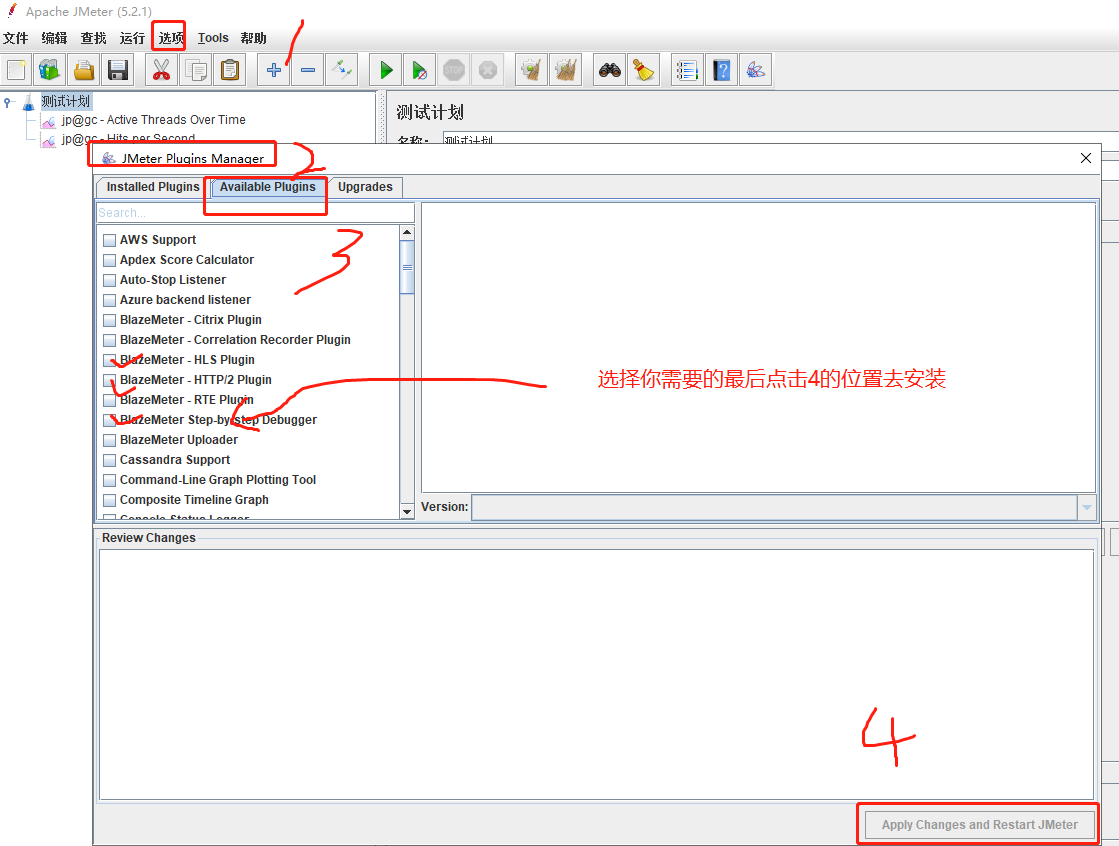
Task: Select BlazeMeter - HLS Plugin row
Action: (187, 360)
